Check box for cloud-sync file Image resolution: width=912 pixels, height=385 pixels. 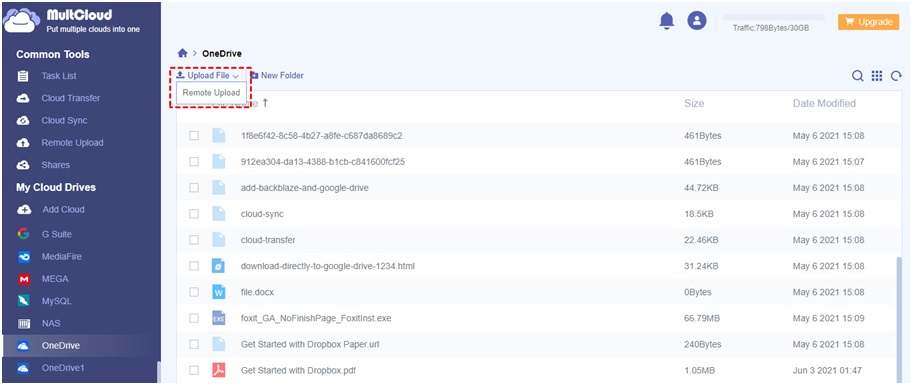(194, 214)
